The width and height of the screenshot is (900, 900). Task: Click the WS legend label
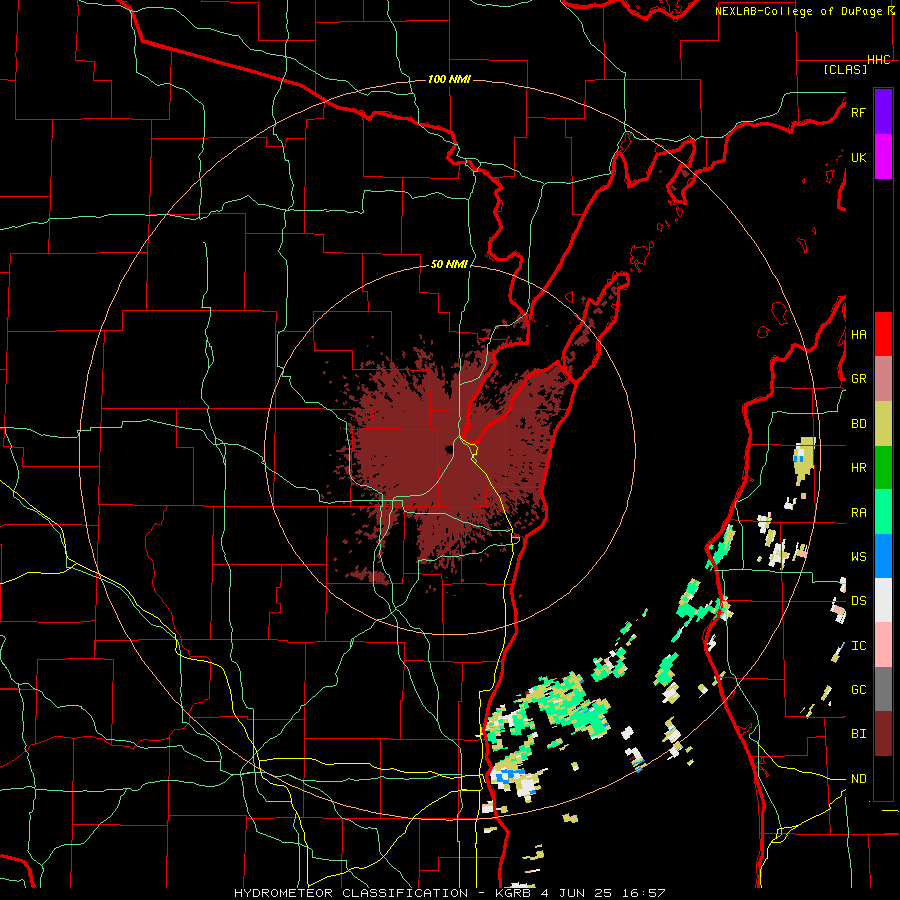(x=858, y=557)
